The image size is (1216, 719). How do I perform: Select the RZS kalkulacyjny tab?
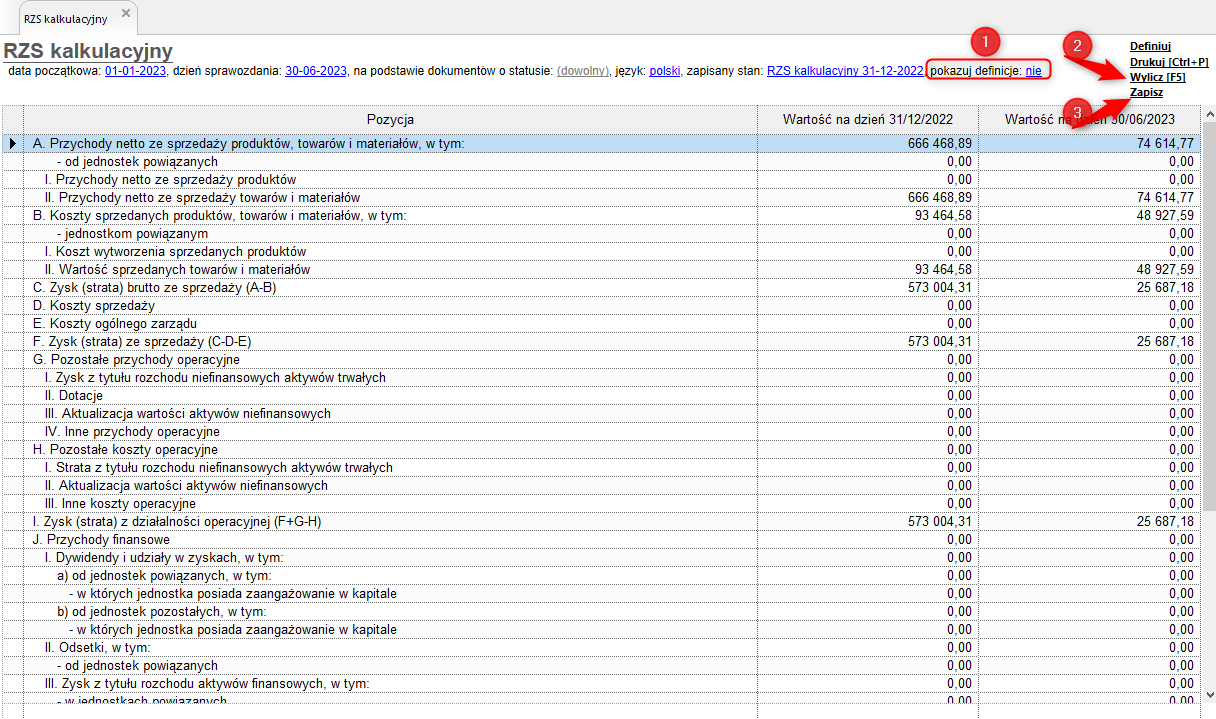[x=66, y=18]
